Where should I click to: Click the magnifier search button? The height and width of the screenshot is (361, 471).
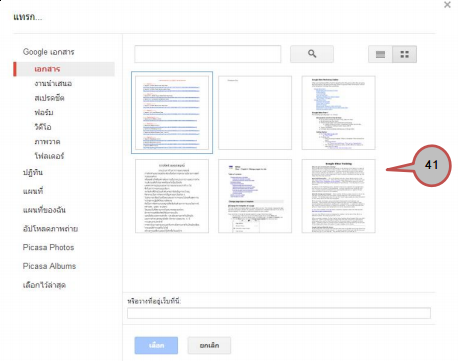tap(312, 54)
